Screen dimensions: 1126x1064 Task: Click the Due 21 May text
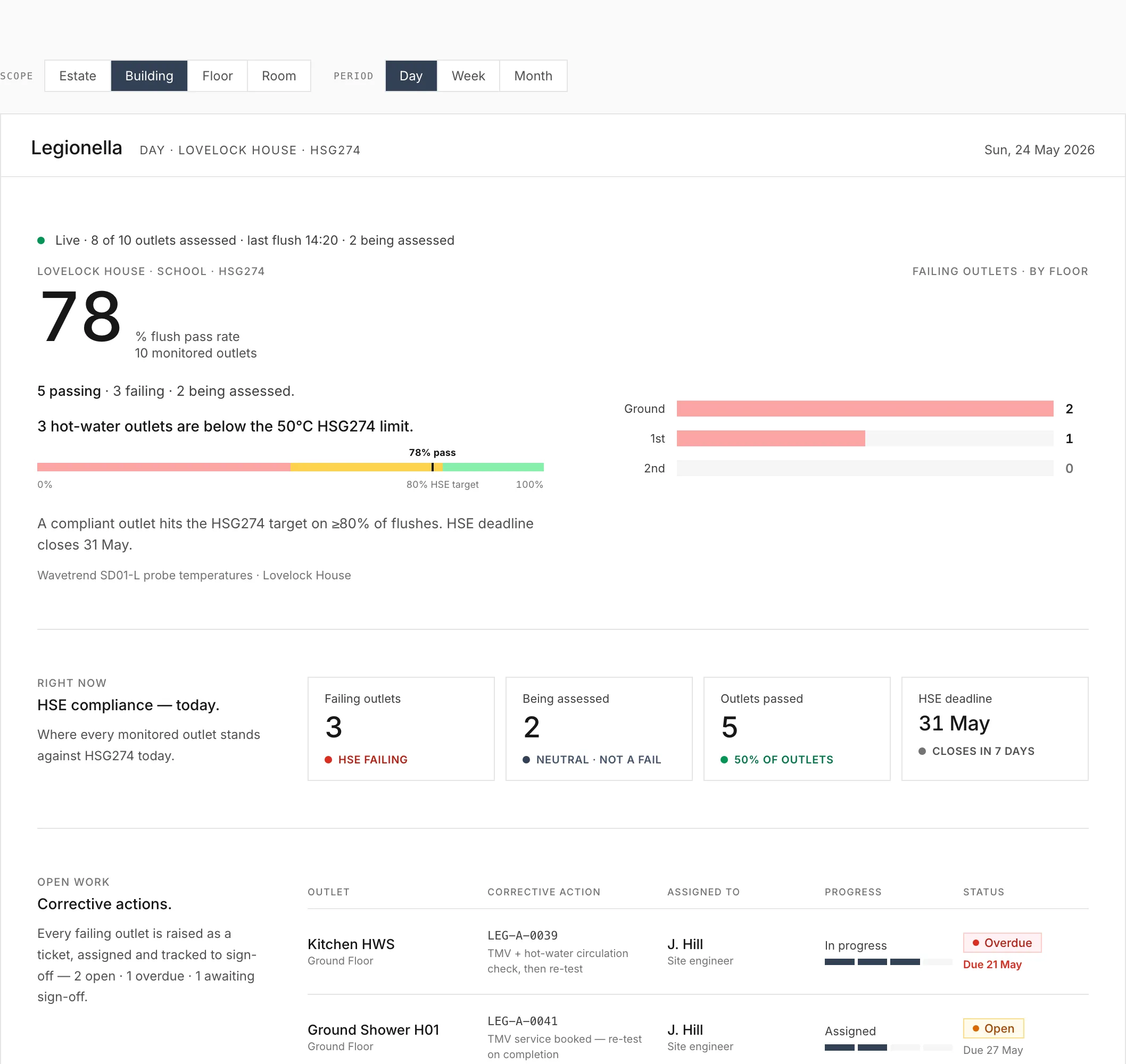(992, 965)
